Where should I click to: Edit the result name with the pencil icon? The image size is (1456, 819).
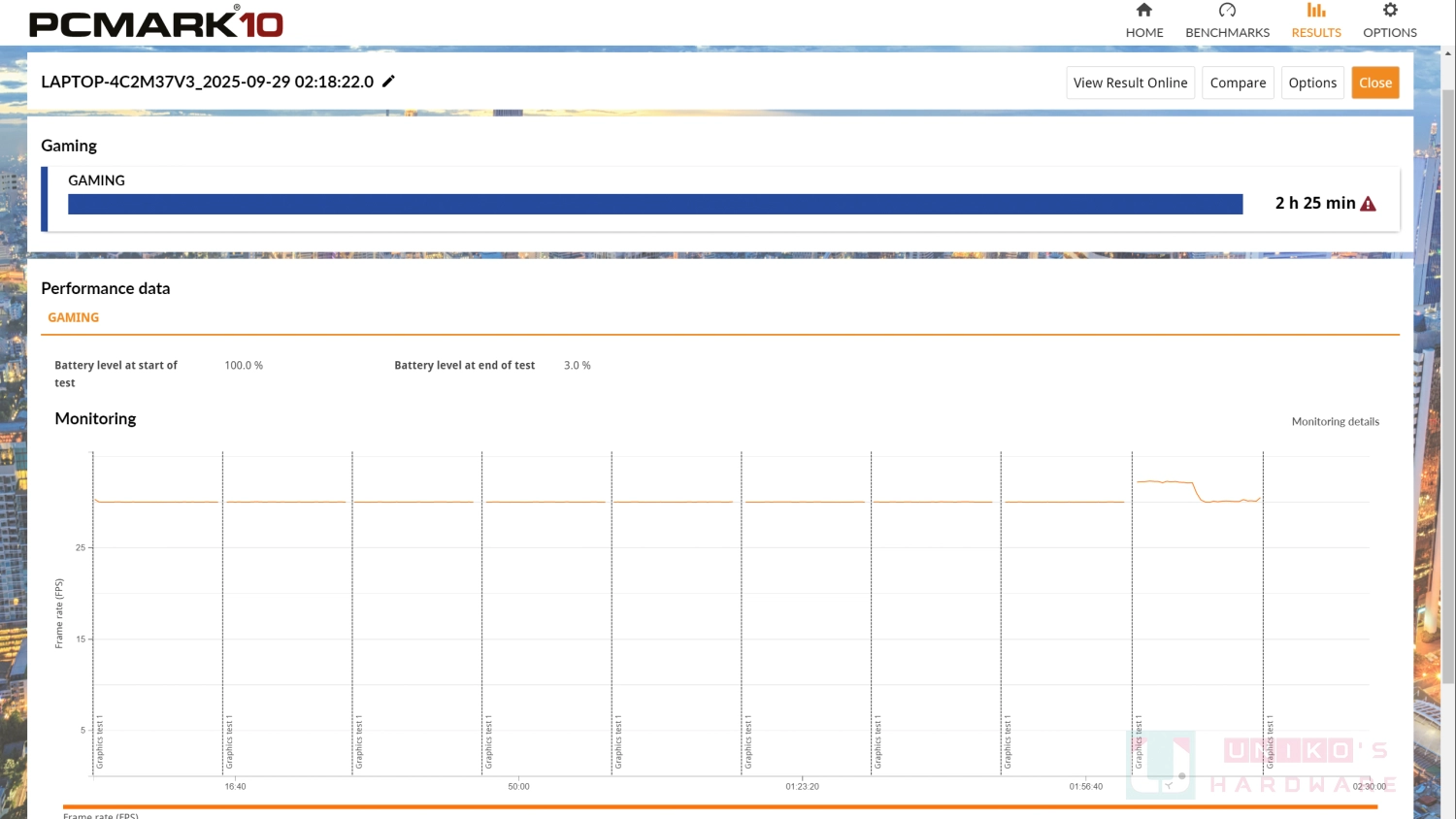[388, 82]
